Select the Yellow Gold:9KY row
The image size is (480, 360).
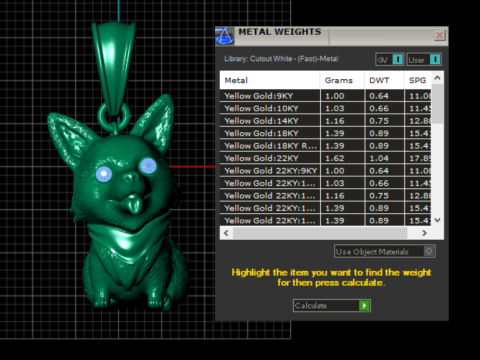325,96
